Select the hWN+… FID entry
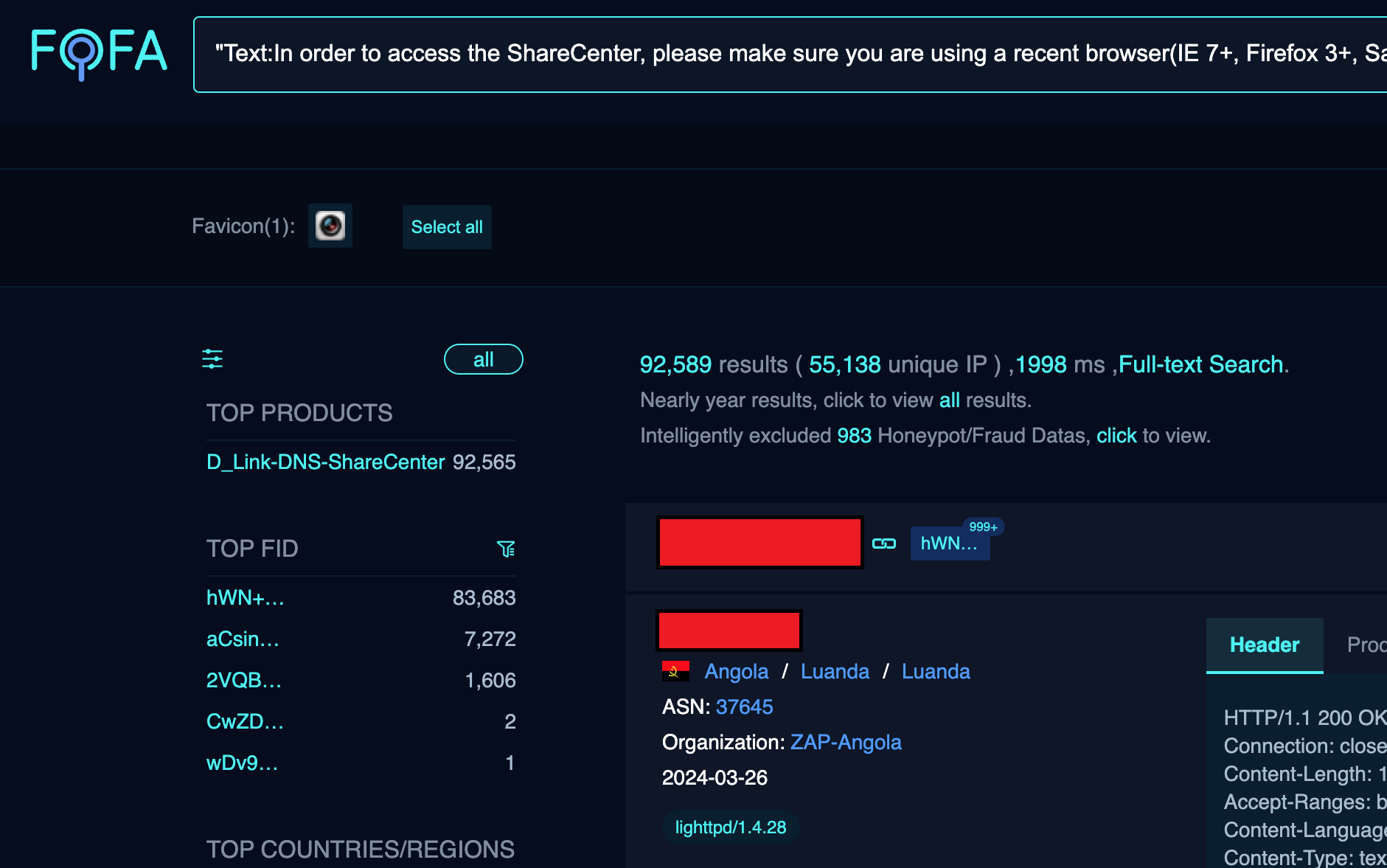The width and height of the screenshot is (1387, 868). [x=245, y=598]
